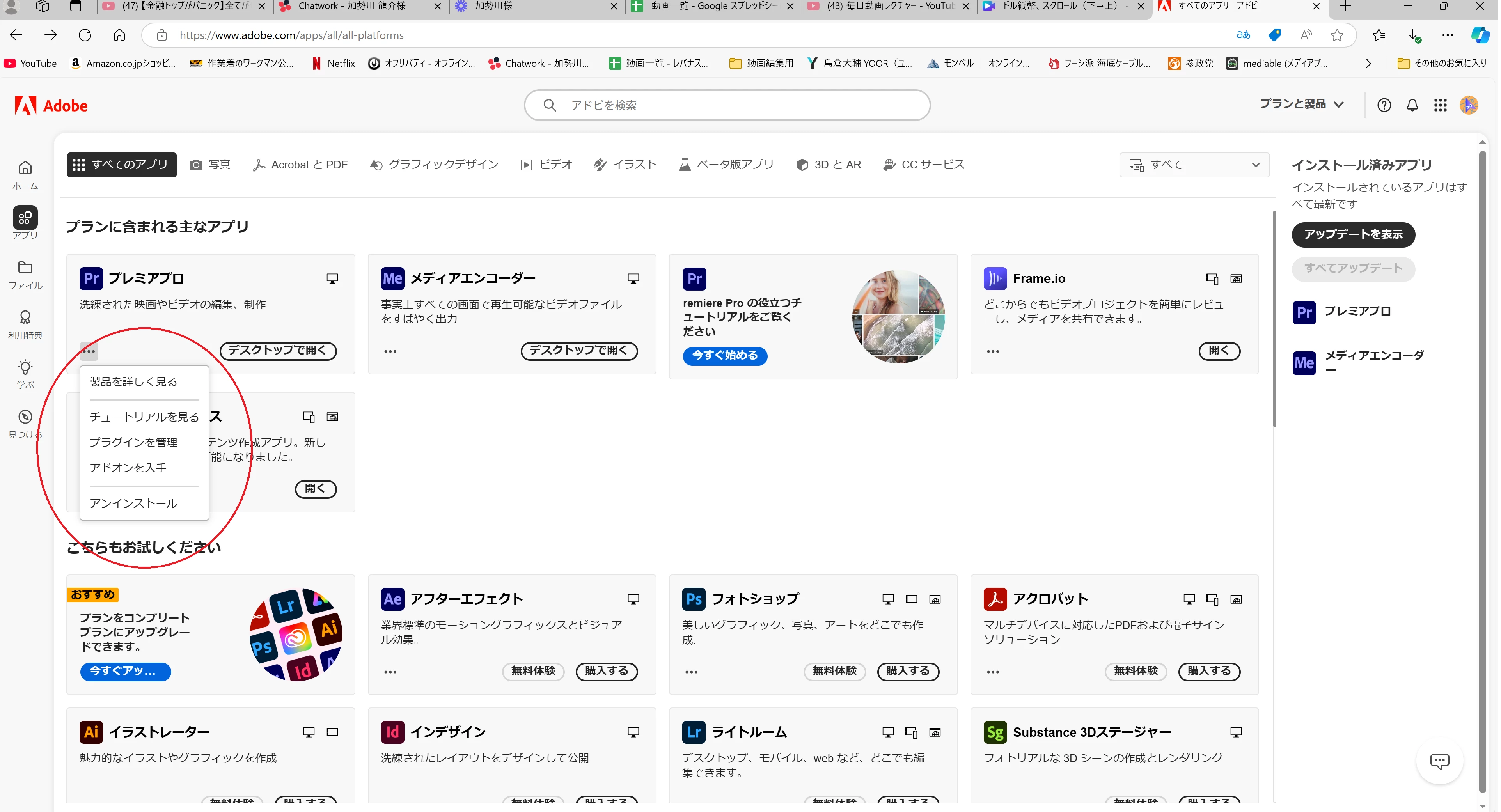Click the help question mark icon
Viewport: 1501px width, 812px height.
[1385, 105]
